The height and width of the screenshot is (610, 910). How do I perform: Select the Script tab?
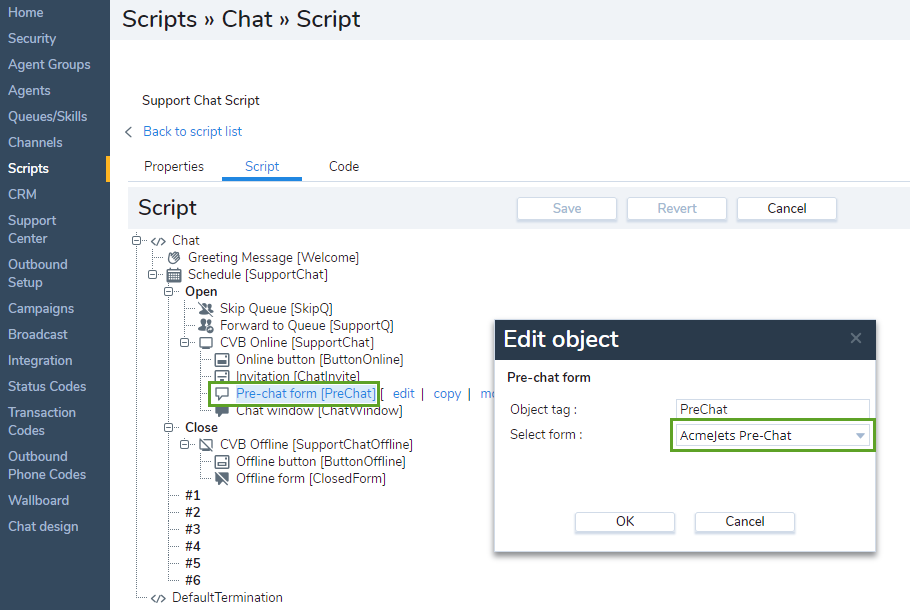[x=262, y=167]
